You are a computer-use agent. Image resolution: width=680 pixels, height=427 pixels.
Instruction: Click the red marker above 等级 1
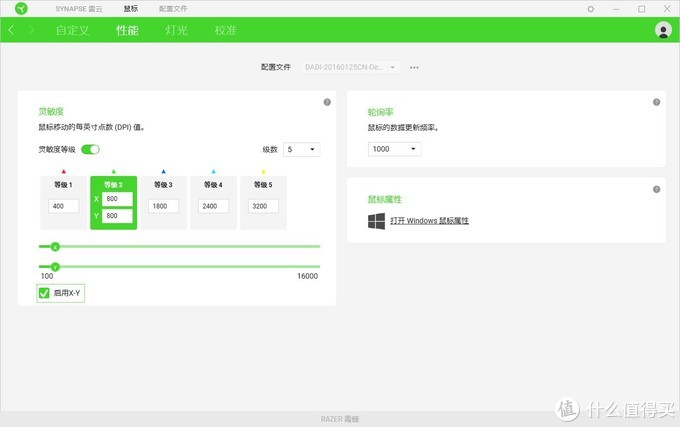click(x=64, y=172)
